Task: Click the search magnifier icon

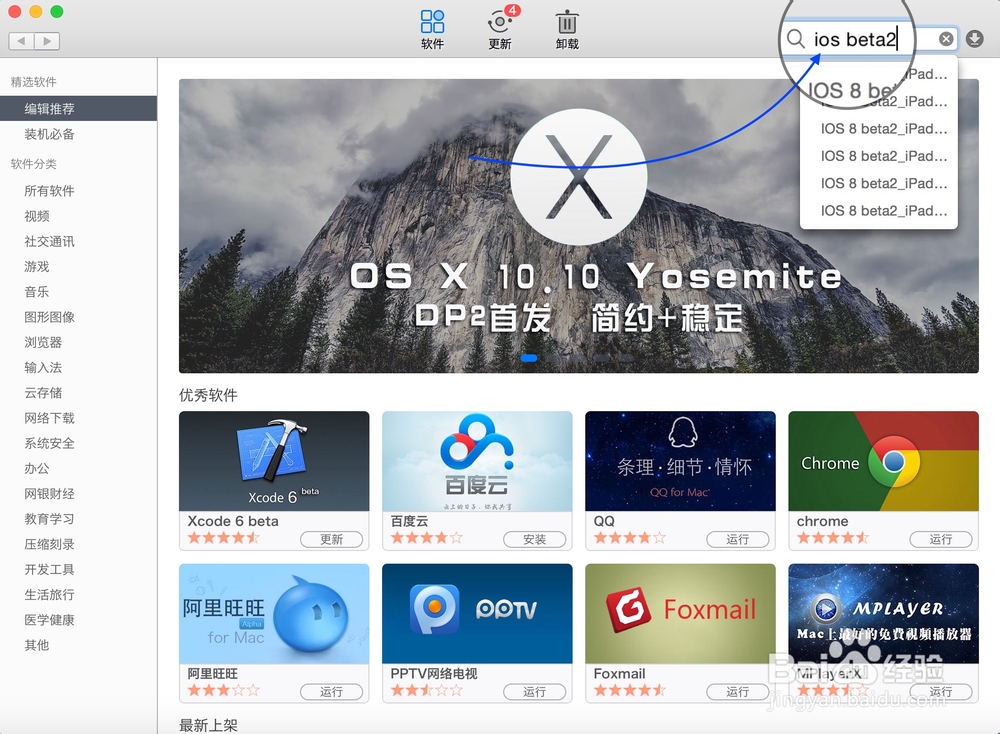Action: [x=795, y=39]
